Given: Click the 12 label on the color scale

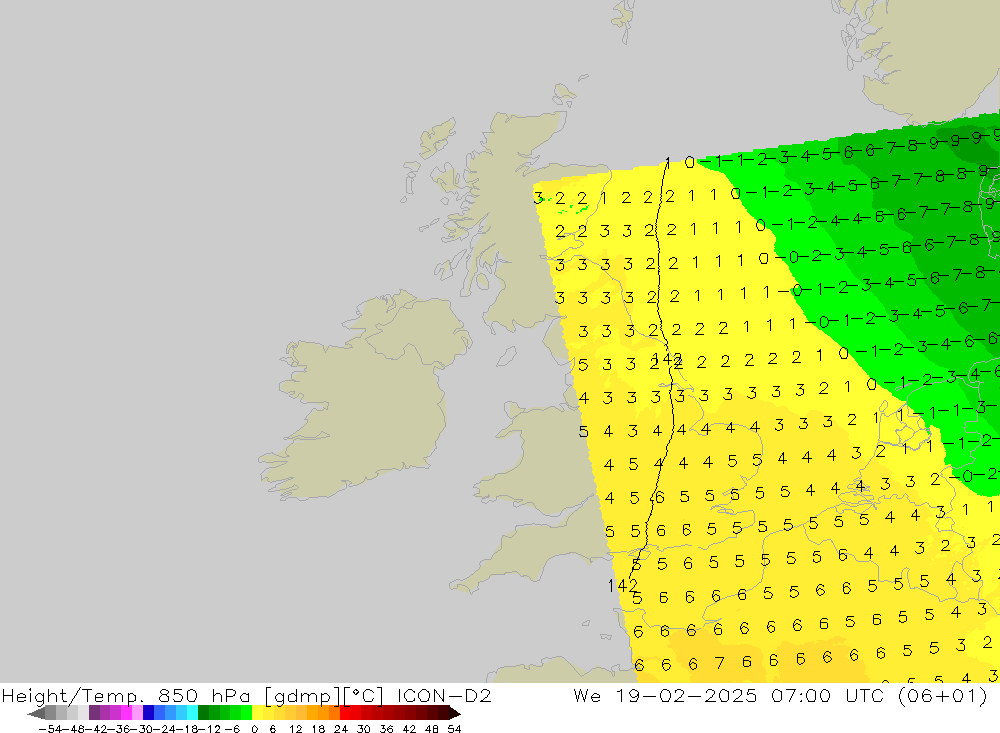Looking at the screenshot, I should (295, 729).
